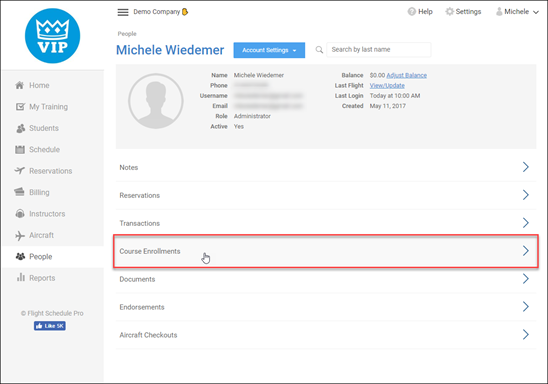
Task: Click the Demo Company name
Action: [x=157, y=12]
